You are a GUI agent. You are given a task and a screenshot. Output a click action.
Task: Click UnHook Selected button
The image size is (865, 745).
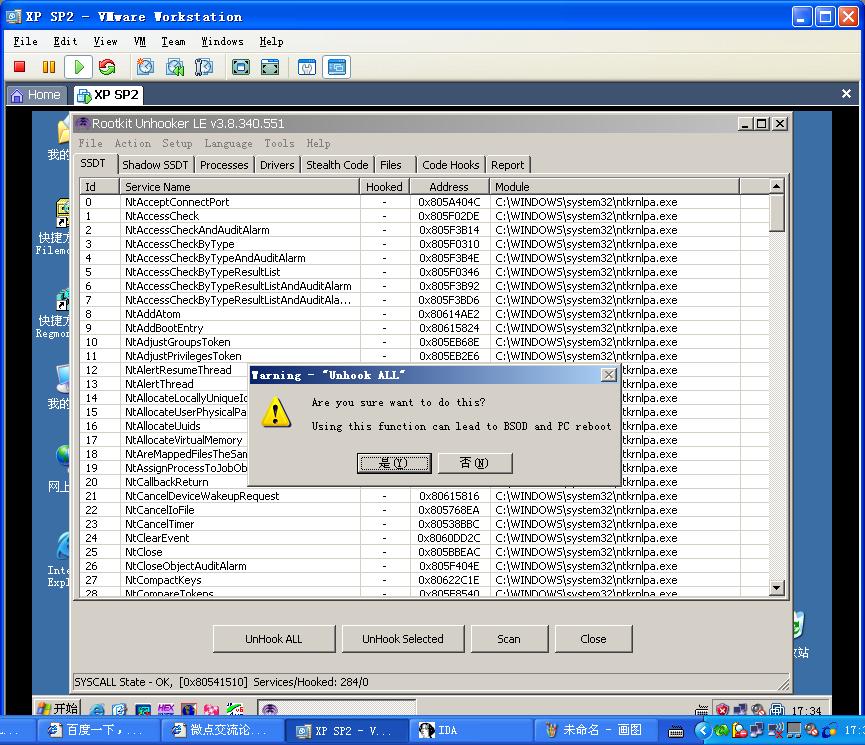(403, 639)
